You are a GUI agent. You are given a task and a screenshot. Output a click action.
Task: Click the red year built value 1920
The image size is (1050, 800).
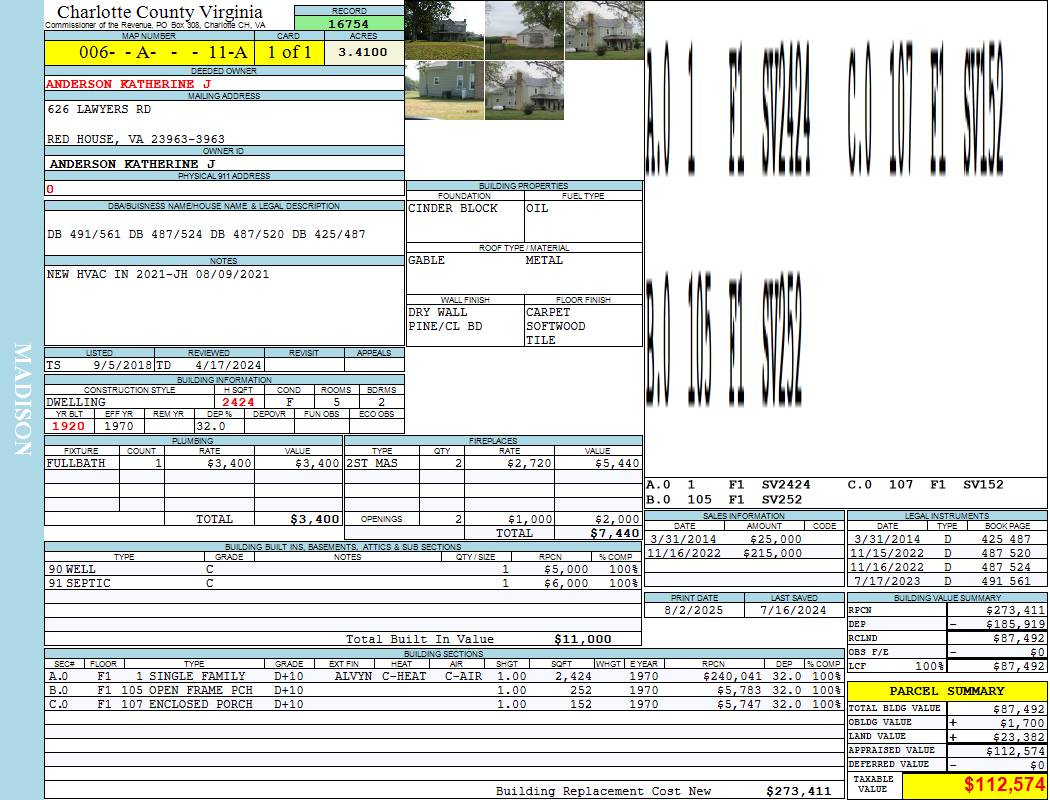click(69, 426)
